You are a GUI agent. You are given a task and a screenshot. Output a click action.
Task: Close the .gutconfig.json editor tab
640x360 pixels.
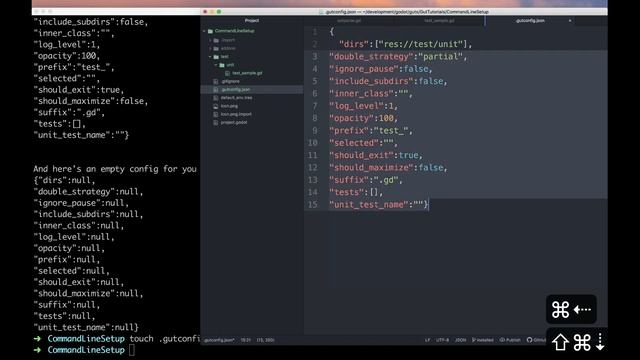[570, 20]
